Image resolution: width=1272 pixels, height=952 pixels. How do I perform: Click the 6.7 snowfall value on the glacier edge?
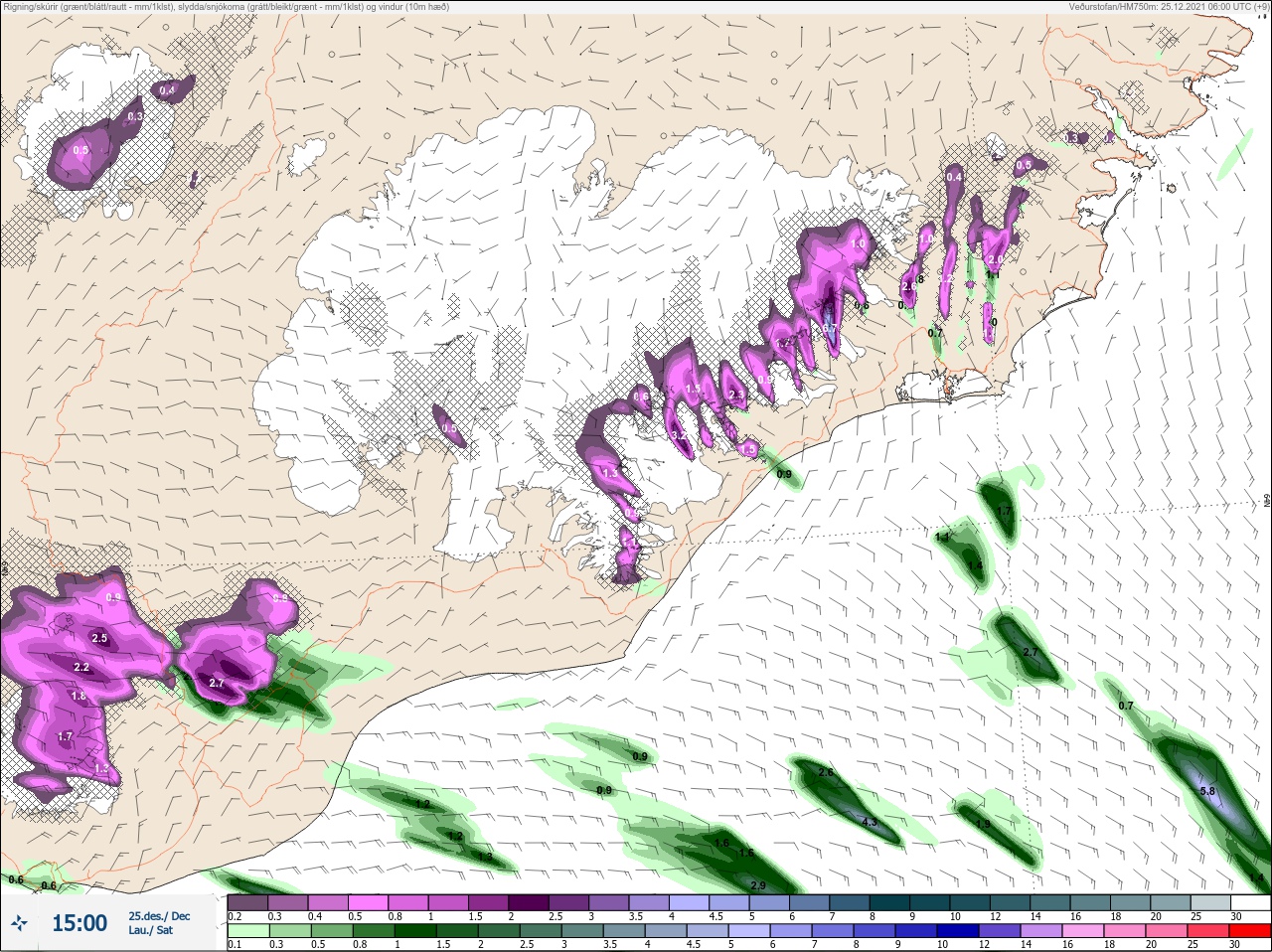[x=831, y=329]
